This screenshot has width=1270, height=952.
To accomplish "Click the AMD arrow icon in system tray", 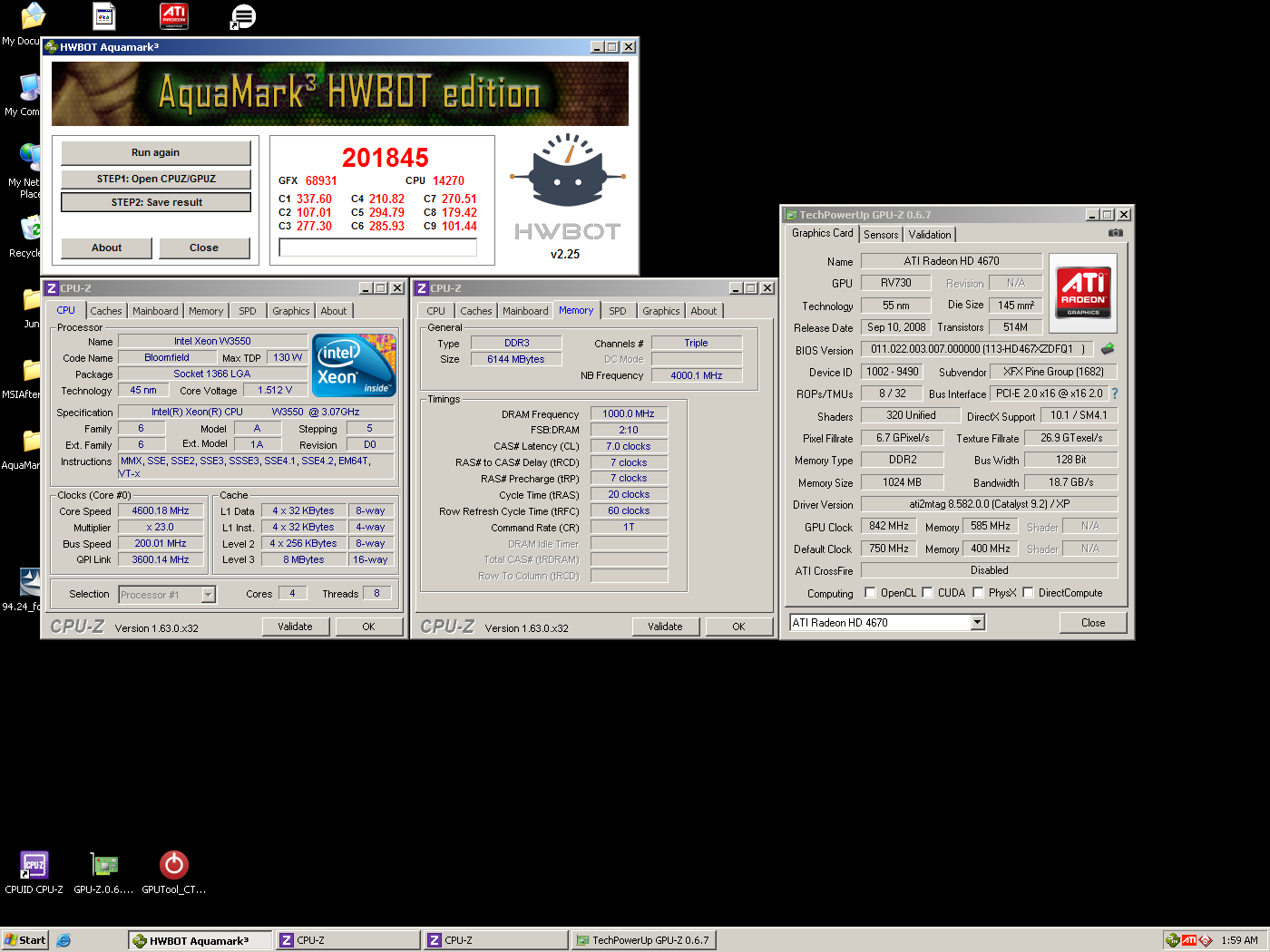I will pos(1206,940).
